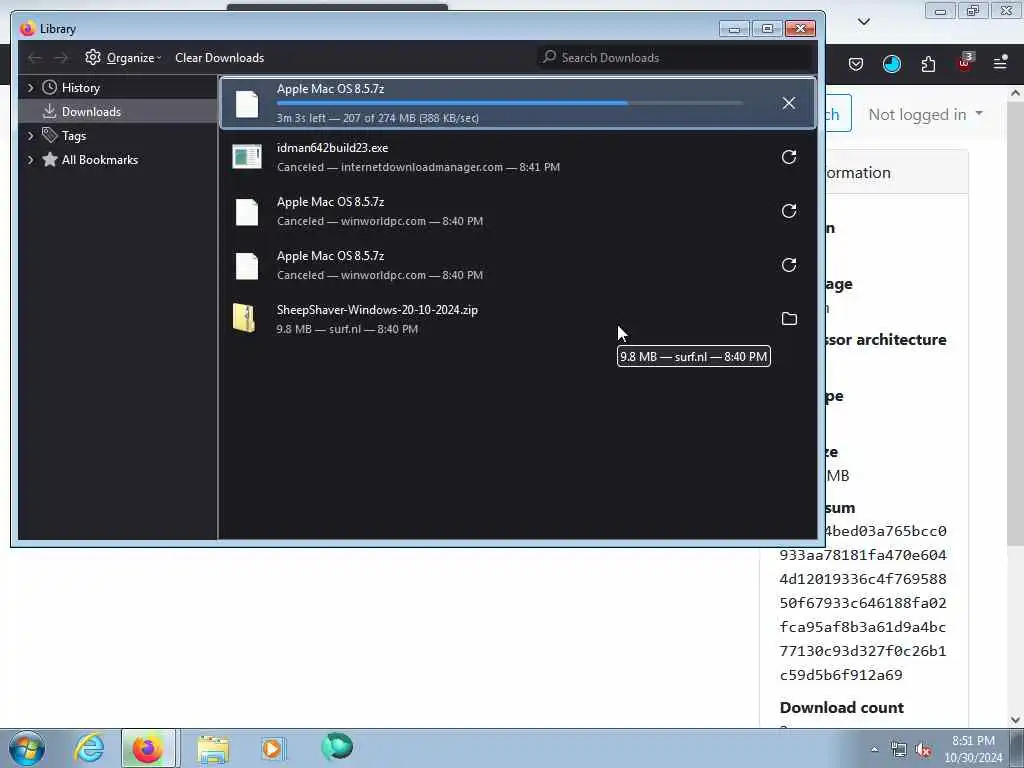This screenshot has width=1024, height=768.
Task: Click the SheepShaver zip archive icon
Action: 244,318
